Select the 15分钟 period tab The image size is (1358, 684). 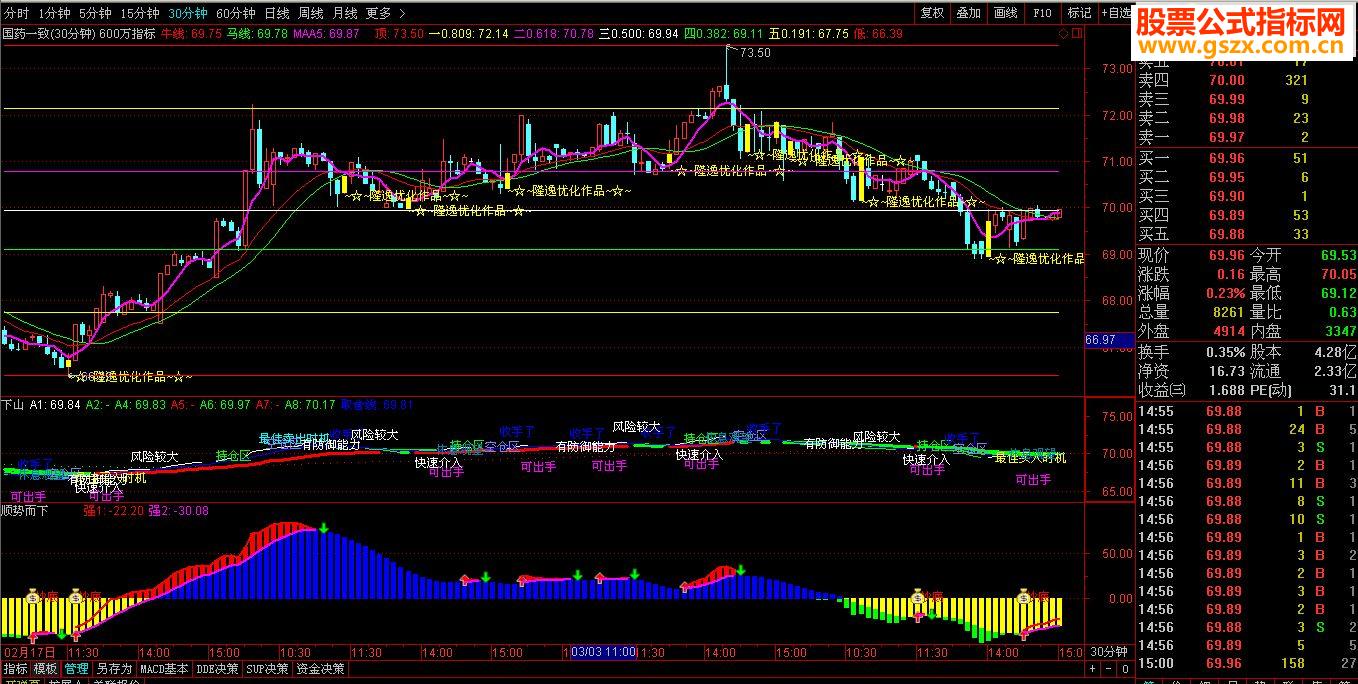(139, 13)
